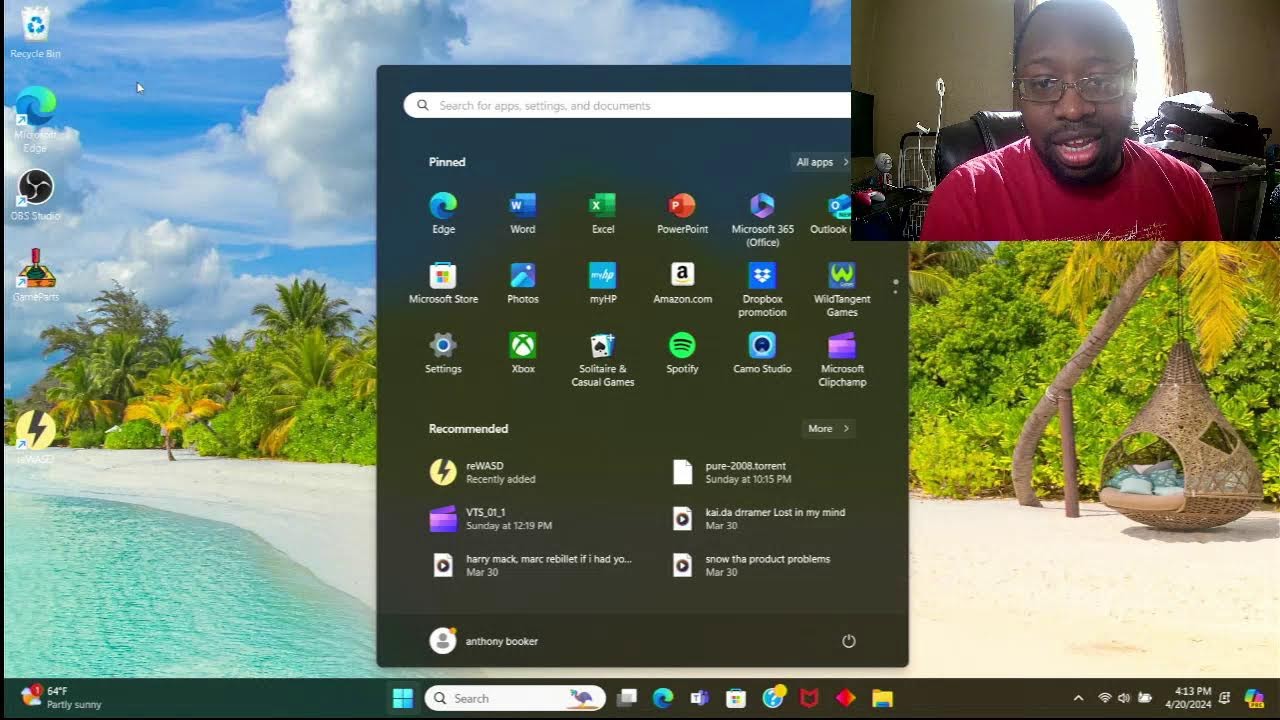Show All apps list
This screenshot has width=1280, height=720.
pos(822,162)
